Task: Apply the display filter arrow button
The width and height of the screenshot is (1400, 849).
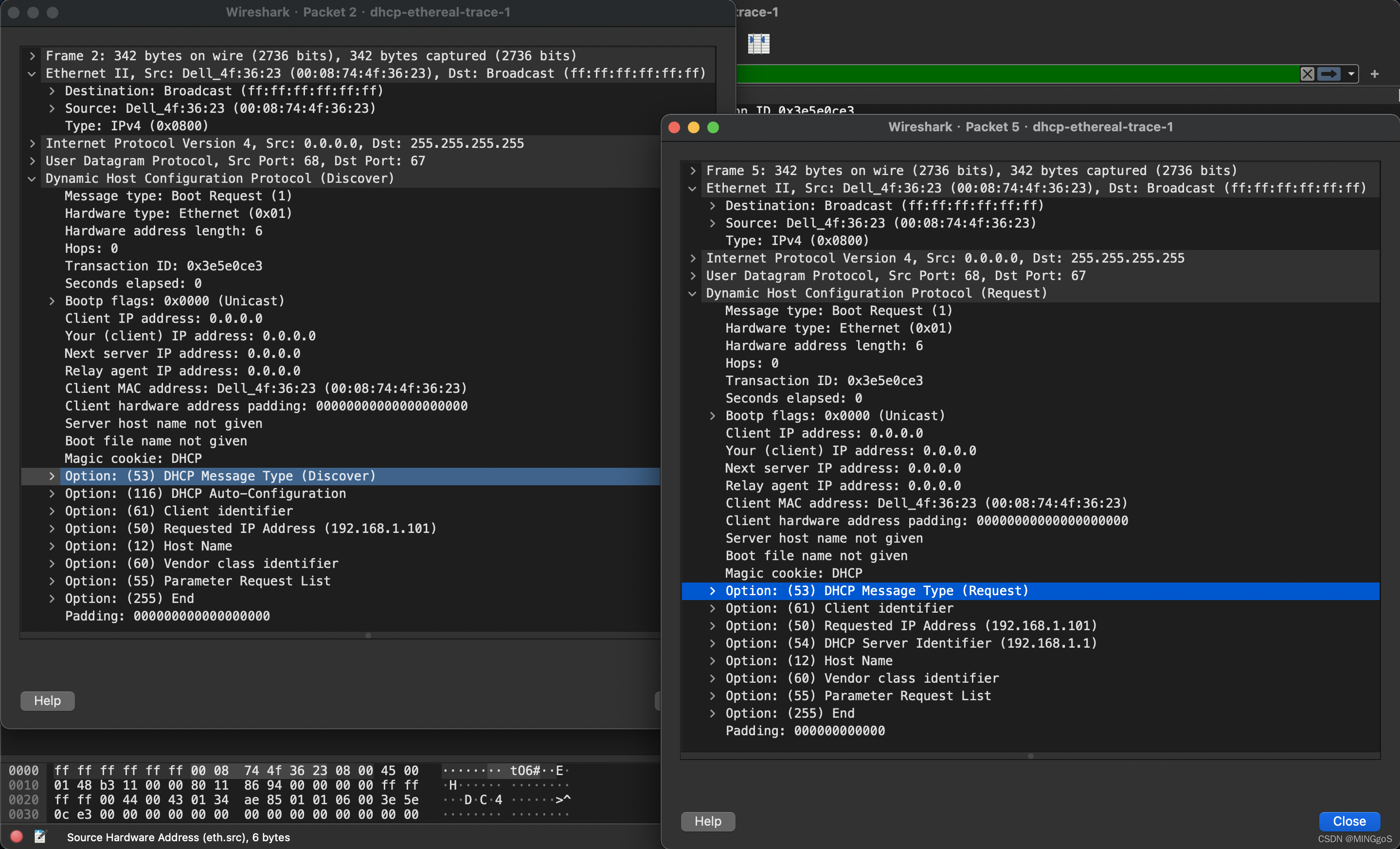Action: pos(1329,74)
